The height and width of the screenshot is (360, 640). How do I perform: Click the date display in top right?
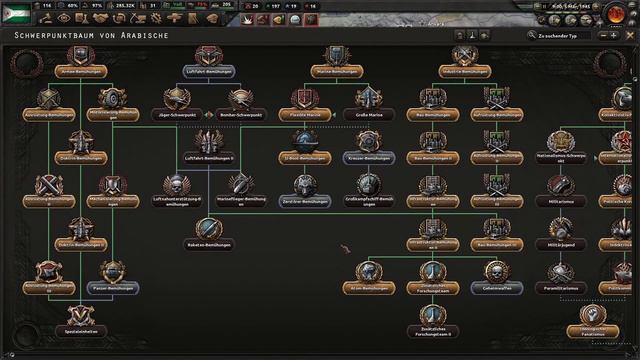[x=572, y=6]
